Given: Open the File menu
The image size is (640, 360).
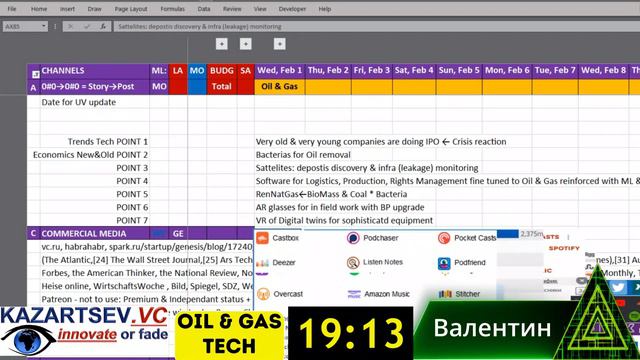Looking at the screenshot, I should coord(12,9).
